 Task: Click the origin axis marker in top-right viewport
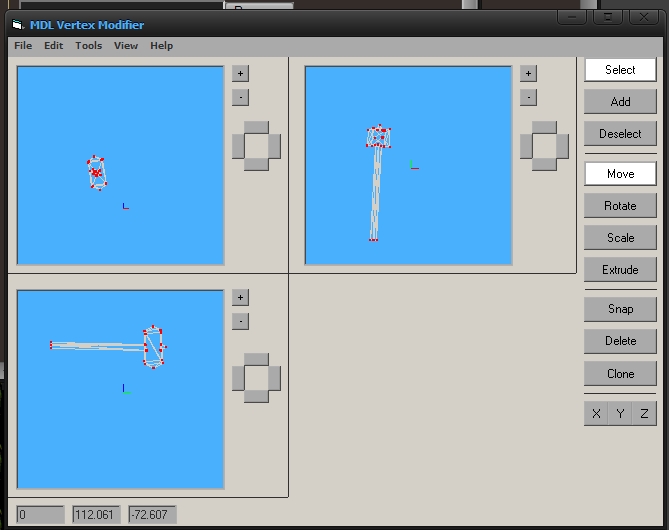pyautogui.click(x=414, y=165)
